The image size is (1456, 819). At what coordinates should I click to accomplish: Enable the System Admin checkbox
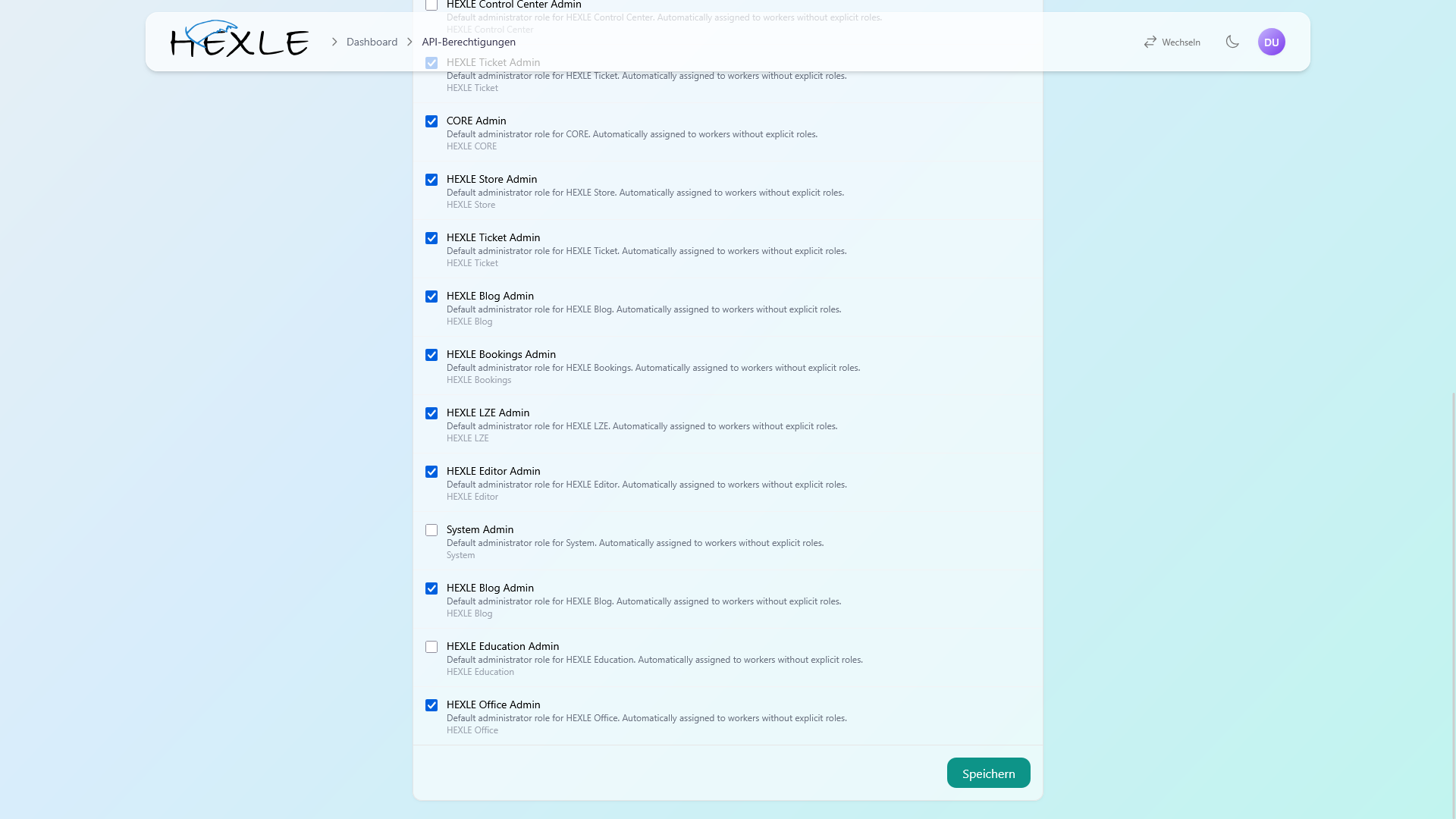(431, 530)
